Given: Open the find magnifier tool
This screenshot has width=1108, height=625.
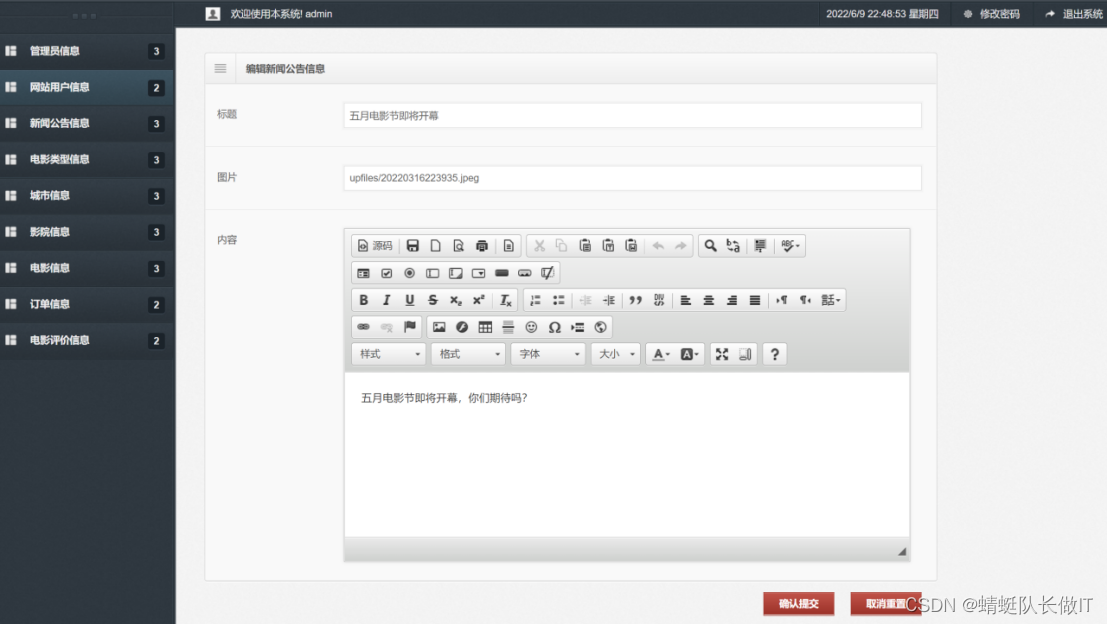Looking at the screenshot, I should (710, 246).
